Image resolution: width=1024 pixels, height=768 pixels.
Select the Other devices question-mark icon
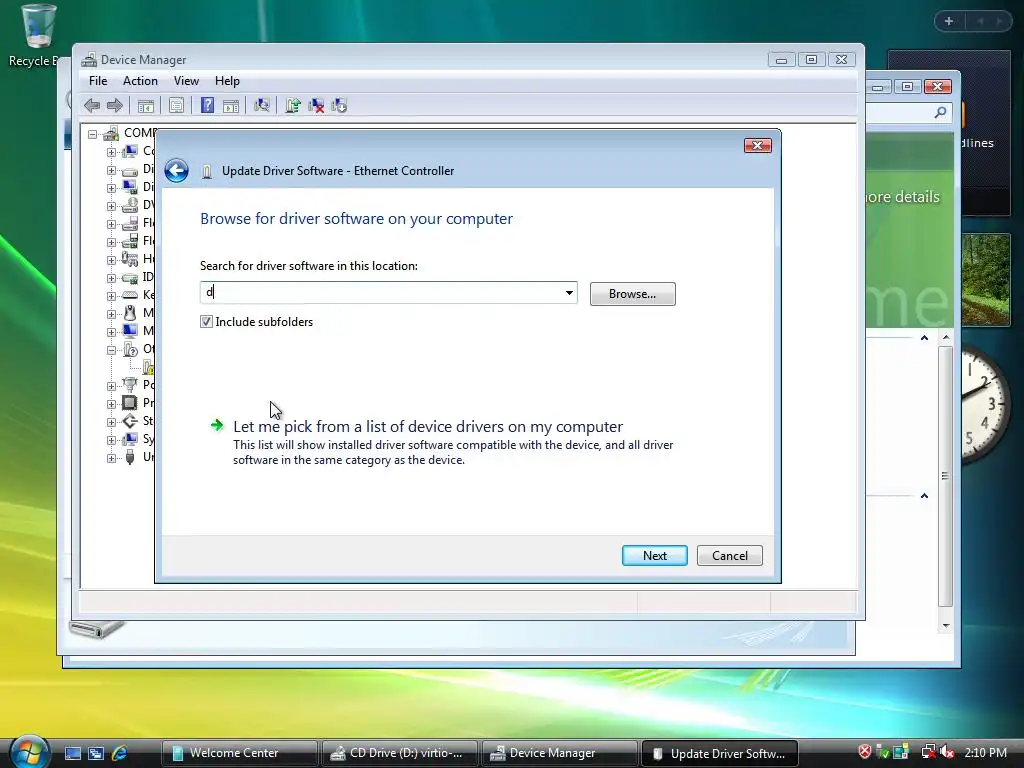130,349
